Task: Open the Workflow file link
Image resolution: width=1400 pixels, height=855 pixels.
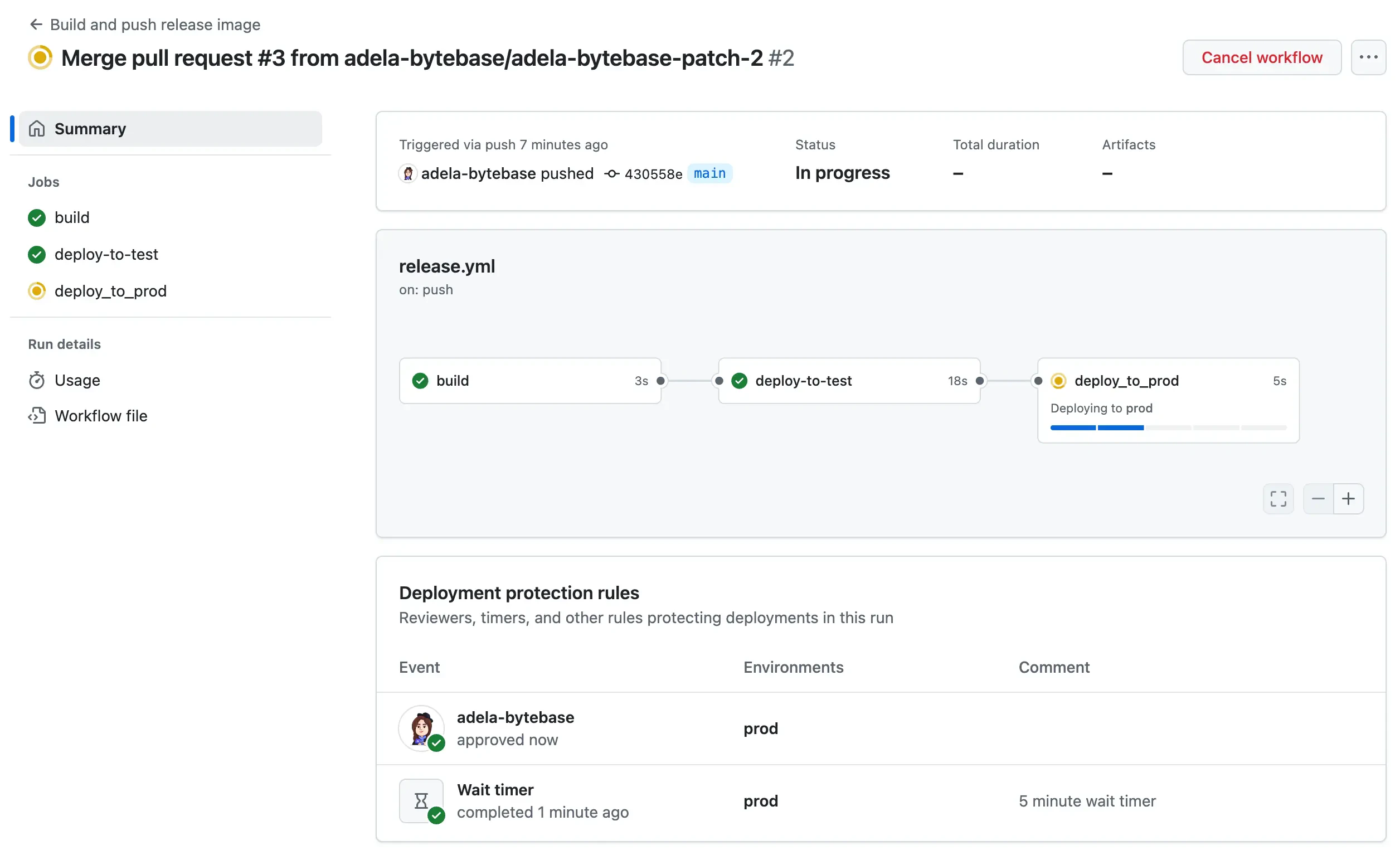Action: [100, 416]
